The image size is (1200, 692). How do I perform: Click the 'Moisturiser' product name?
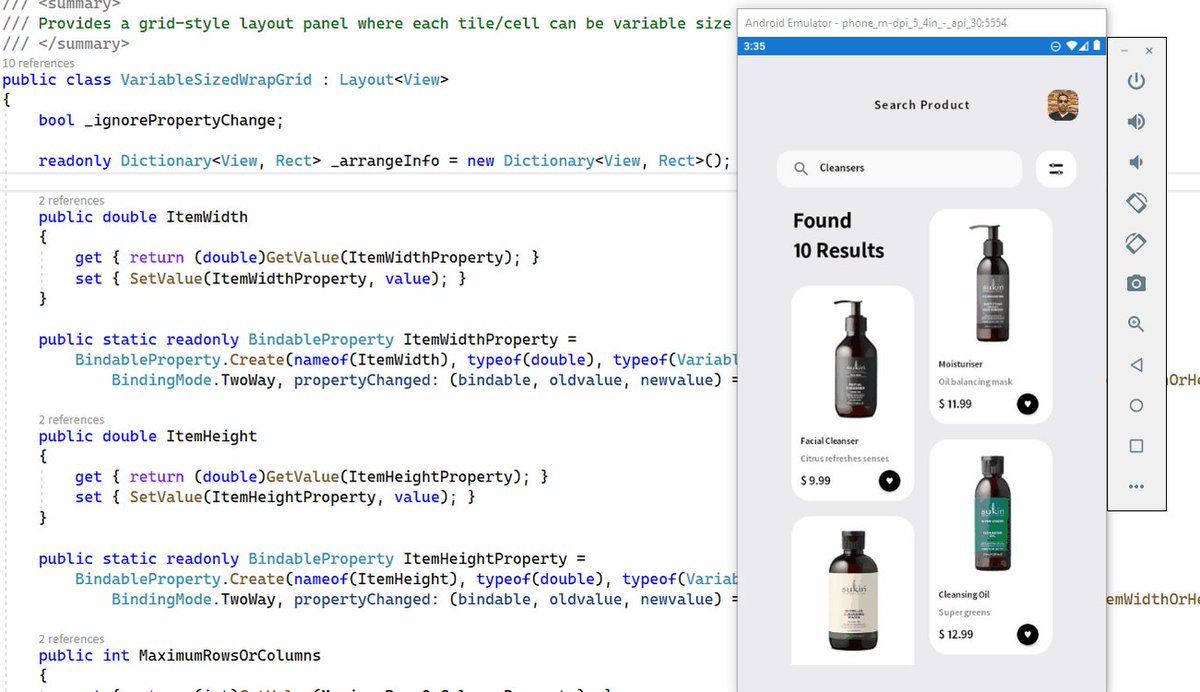click(960, 364)
